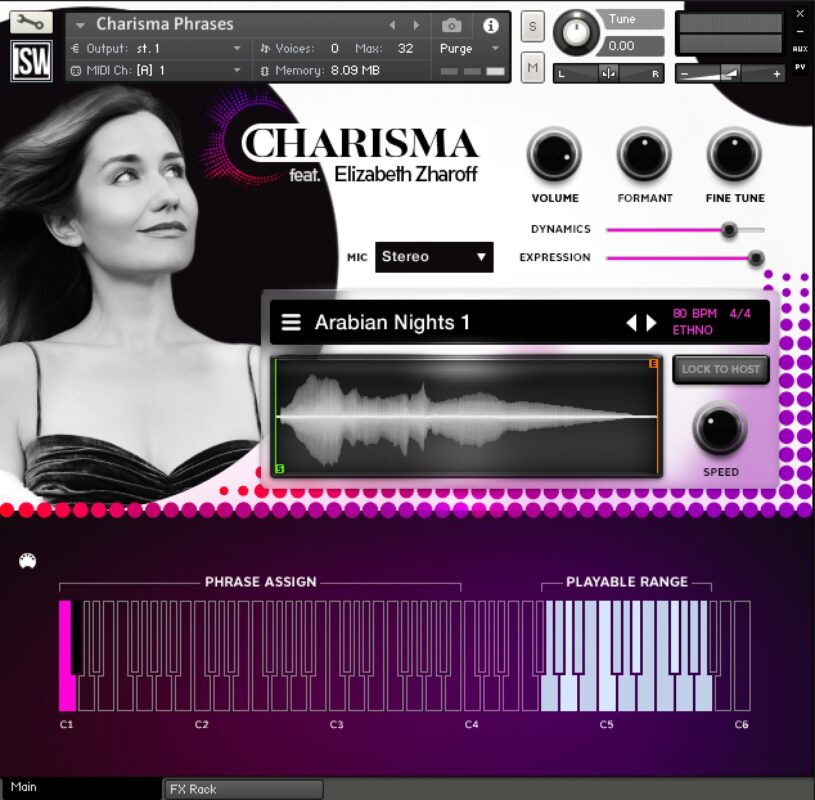
Task: Open the phrase browser hamburger menu
Action: 290,322
